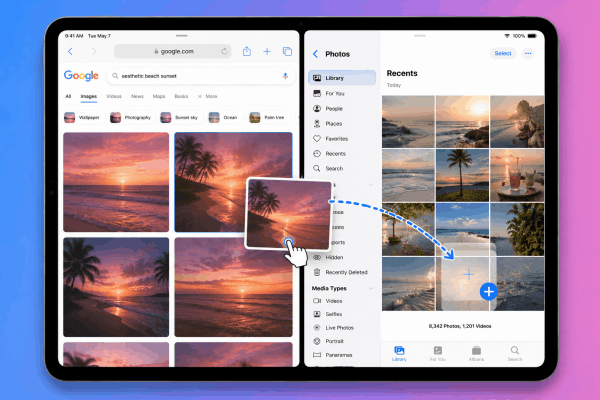Go forward in Safari browser
The height and width of the screenshot is (400, 600).
point(94,51)
